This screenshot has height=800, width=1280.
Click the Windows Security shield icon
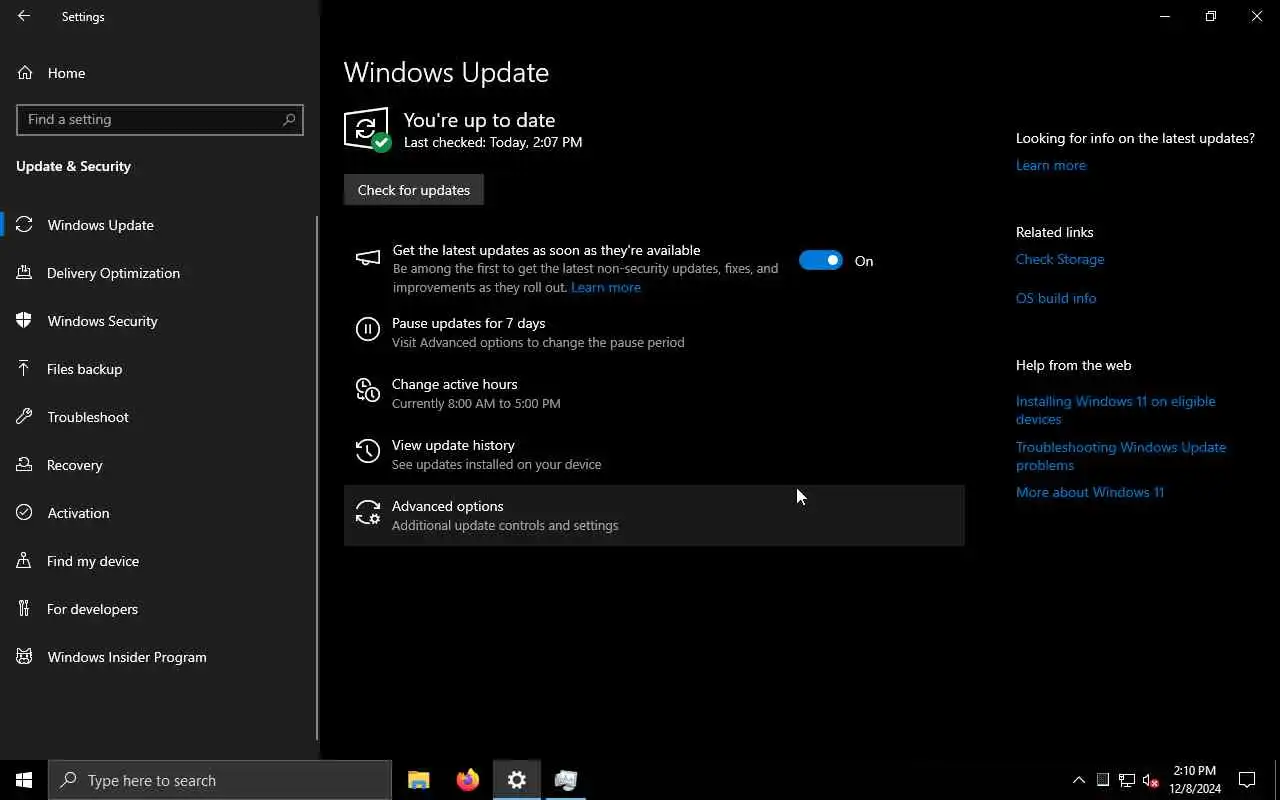point(24,321)
